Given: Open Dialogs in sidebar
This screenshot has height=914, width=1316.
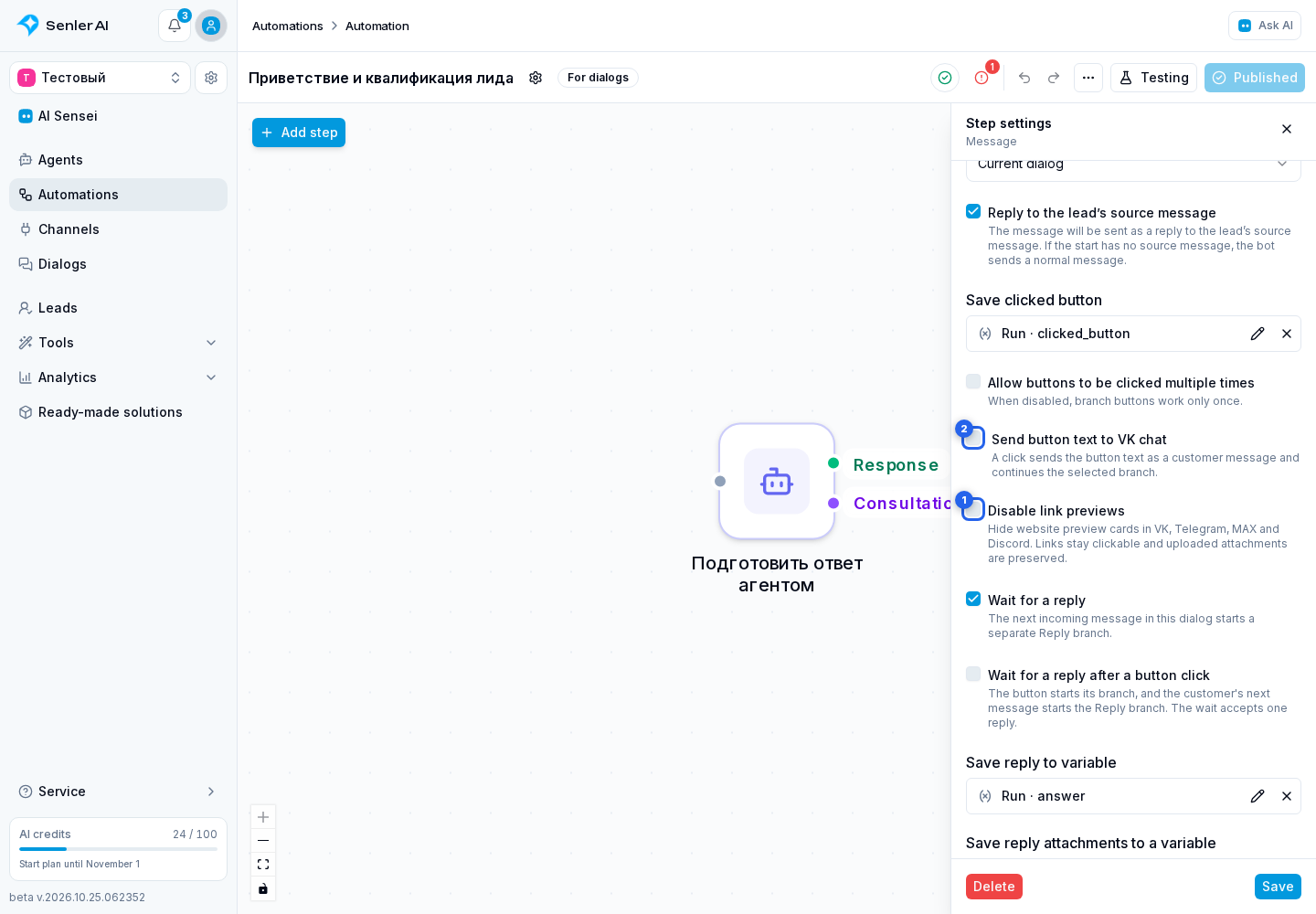Looking at the screenshot, I should pyautogui.click(x=118, y=264).
